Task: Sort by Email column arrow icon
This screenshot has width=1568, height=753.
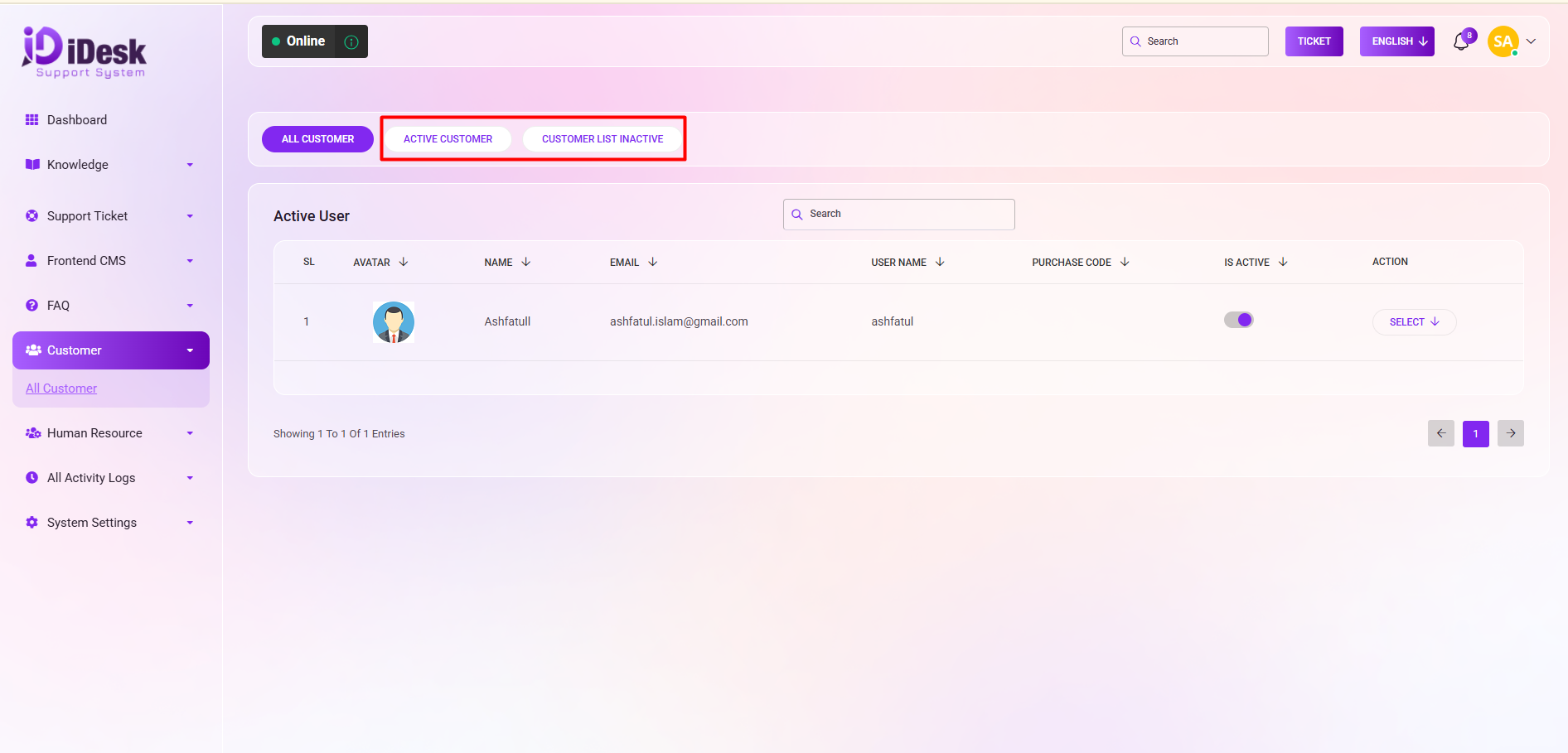Action: [652, 262]
